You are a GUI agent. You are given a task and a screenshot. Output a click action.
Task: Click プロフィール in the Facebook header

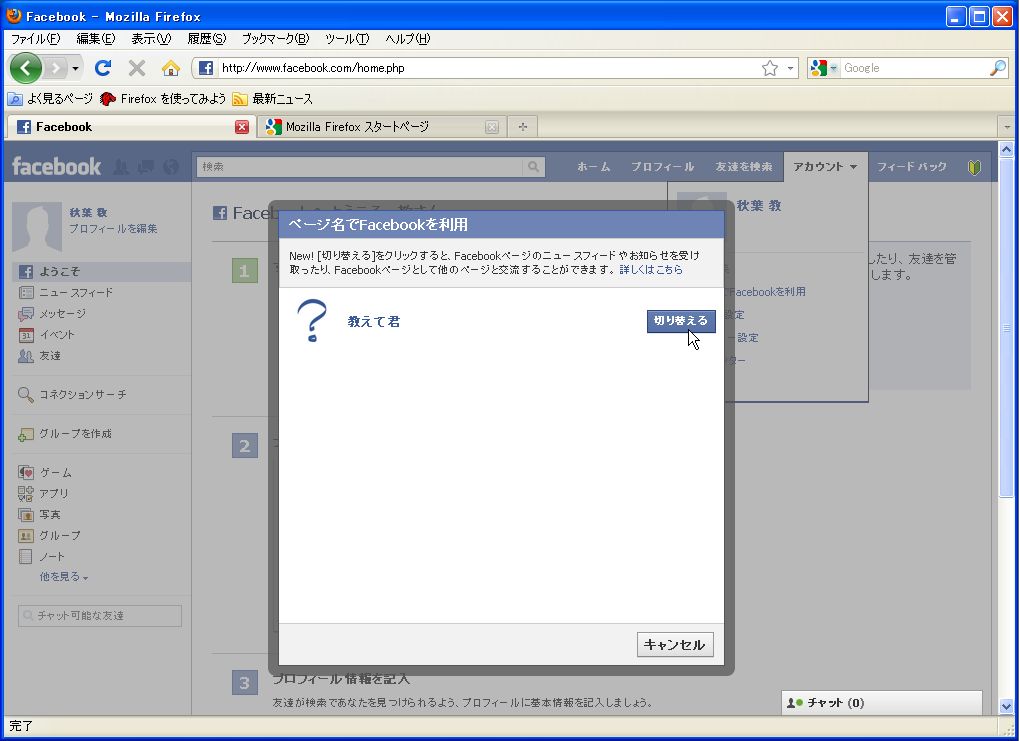662,166
